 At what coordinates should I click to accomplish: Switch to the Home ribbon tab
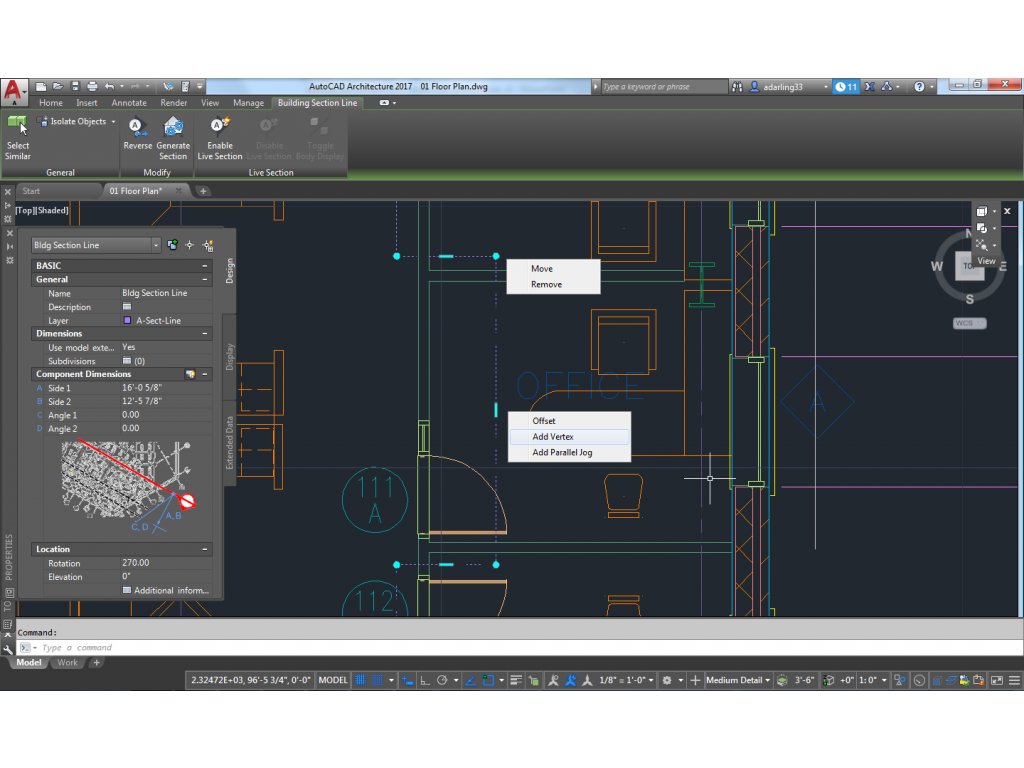point(51,103)
